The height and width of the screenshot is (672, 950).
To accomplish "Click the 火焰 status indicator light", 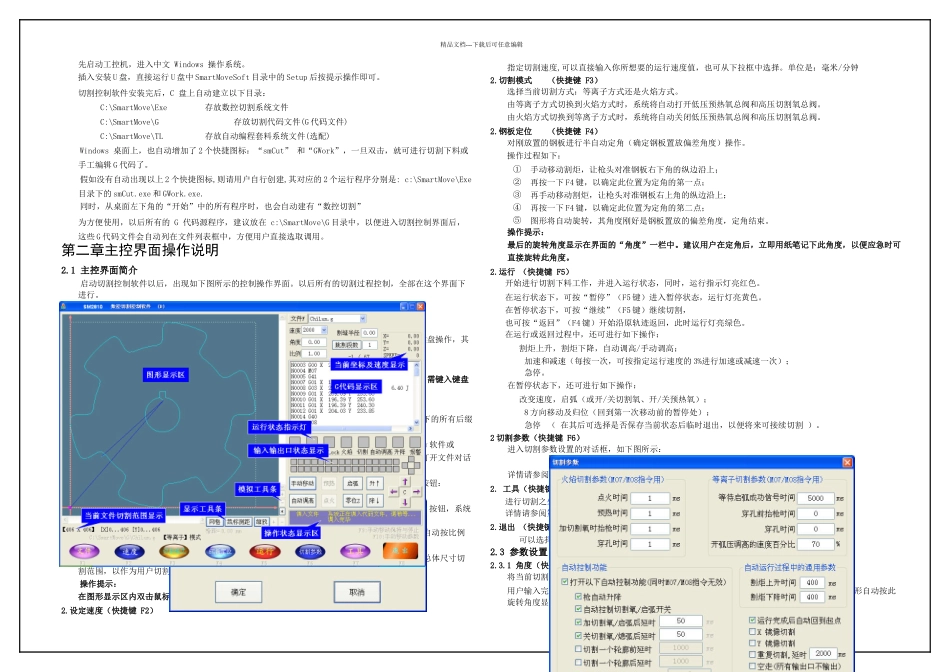I will tap(347, 442).
